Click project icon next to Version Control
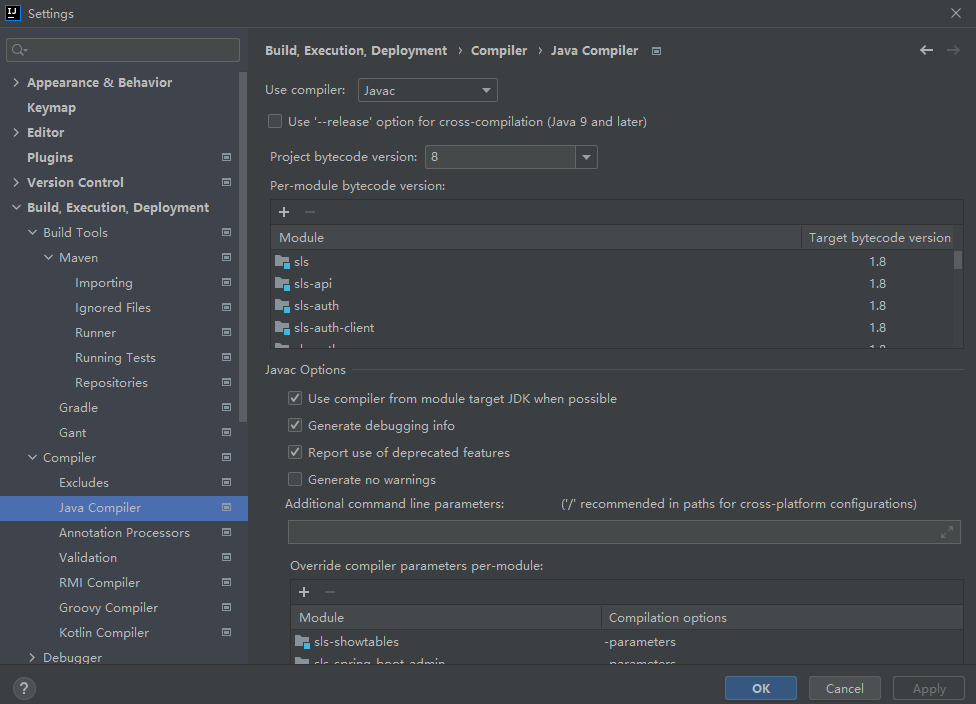Screen dimensions: 976x704 click(227, 182)
